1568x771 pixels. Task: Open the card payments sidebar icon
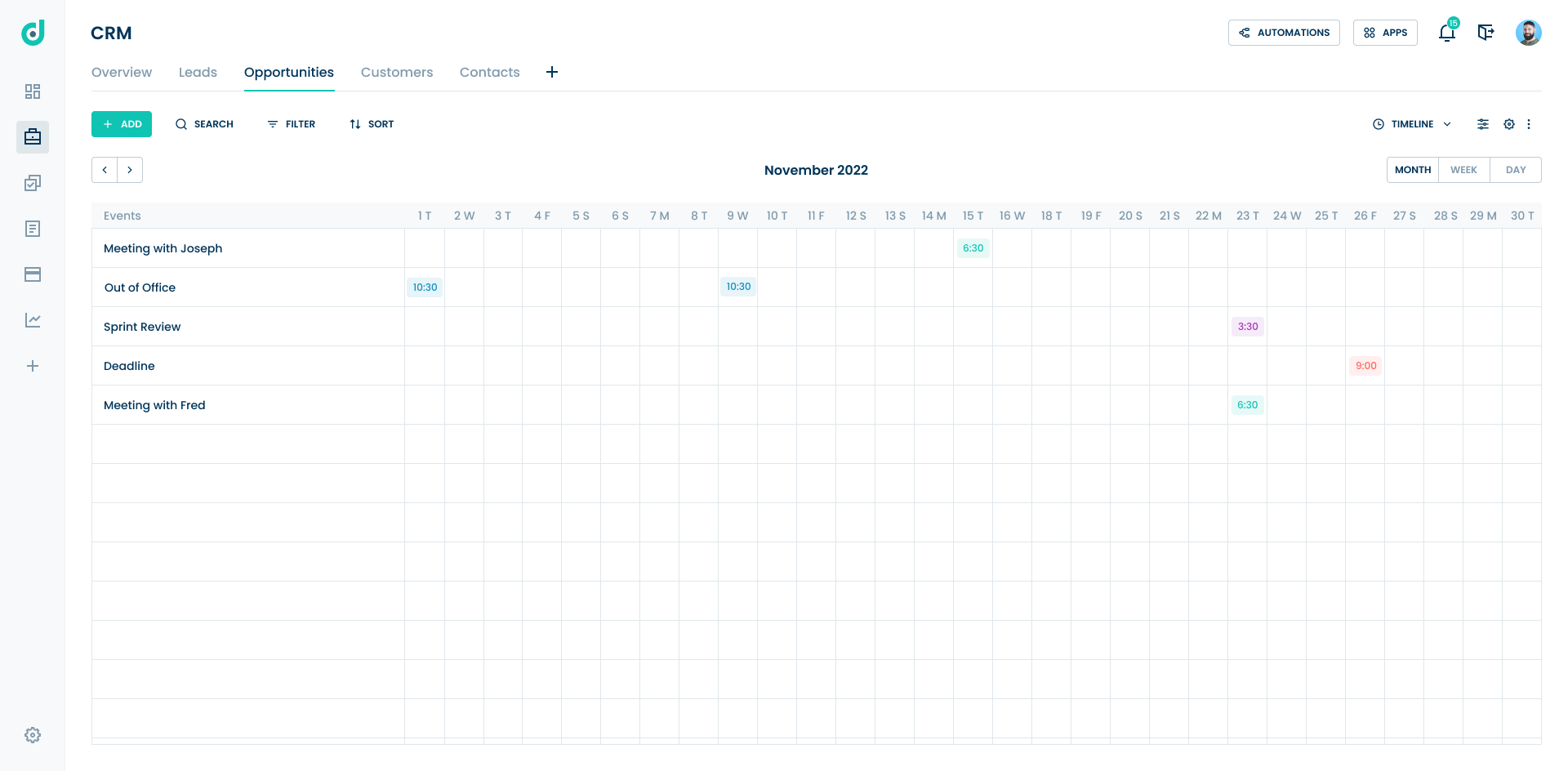click(33, 274)
